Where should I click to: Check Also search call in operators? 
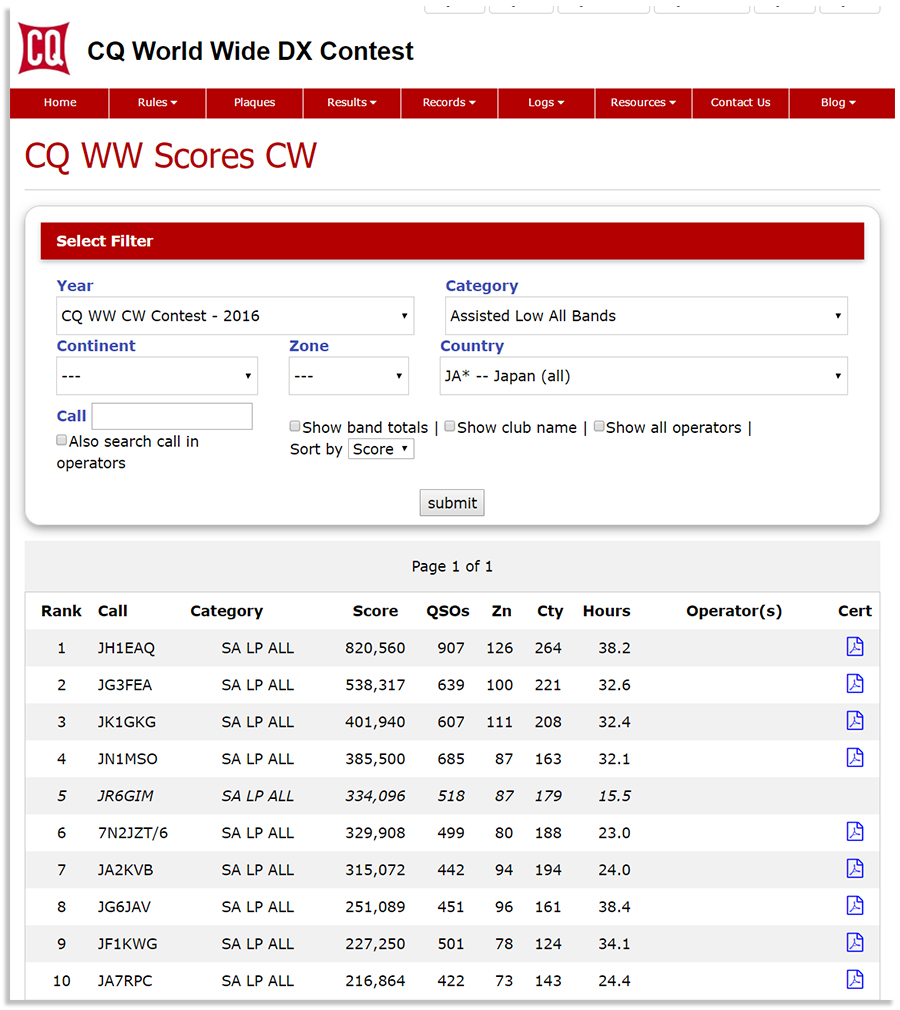[x=62, y=440]
